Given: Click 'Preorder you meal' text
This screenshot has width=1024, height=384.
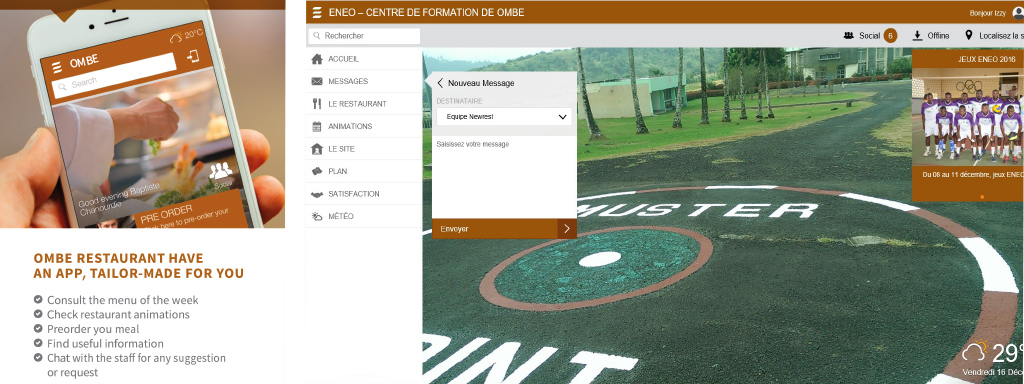Looking at the screenshot, I should click(x=93, y=329).
